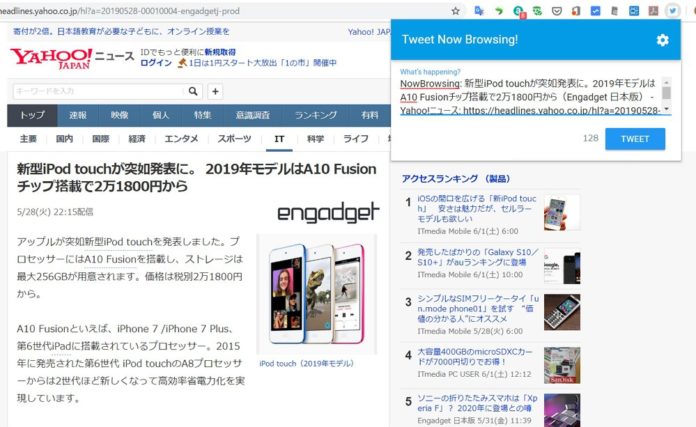Image resolution: width=696 pixels, height=427 pixels.
Task: Select the スポーツ category
Action: pos(234,139)
